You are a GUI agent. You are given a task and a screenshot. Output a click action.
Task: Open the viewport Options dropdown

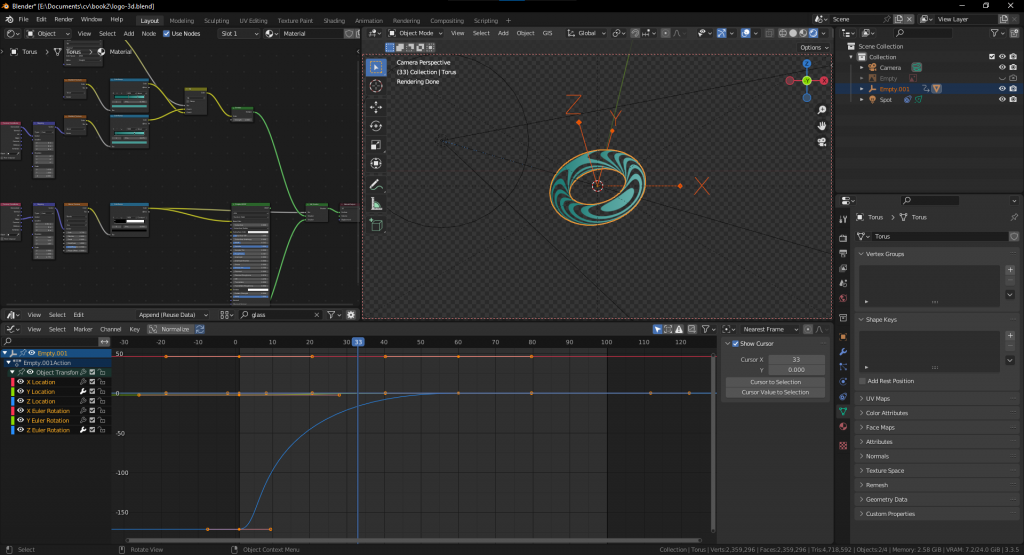814,48
